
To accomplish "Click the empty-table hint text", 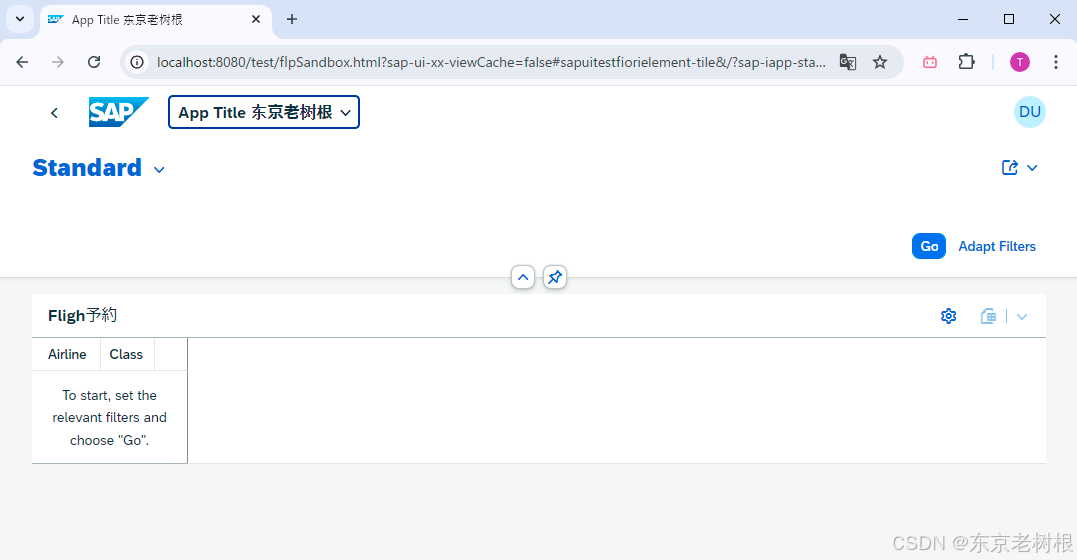I will click(x=109, y=418).
